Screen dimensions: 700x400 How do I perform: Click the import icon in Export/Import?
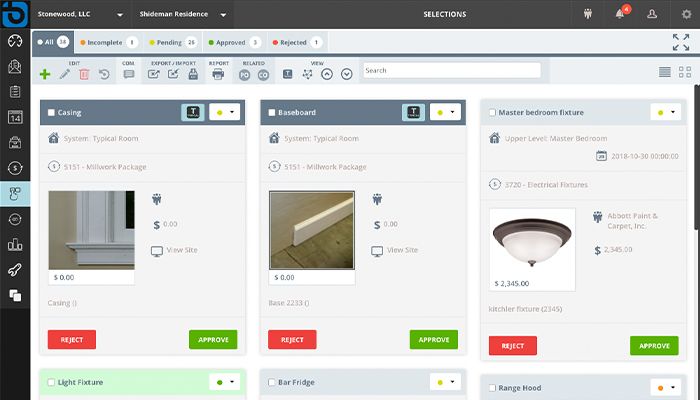tap(173, 74)
